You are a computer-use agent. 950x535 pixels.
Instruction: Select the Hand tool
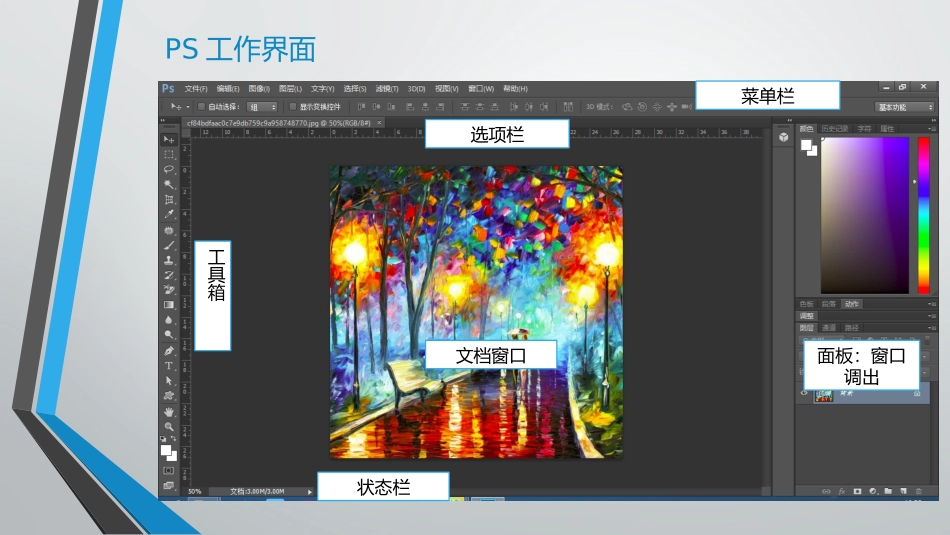(x=169, y=412)
